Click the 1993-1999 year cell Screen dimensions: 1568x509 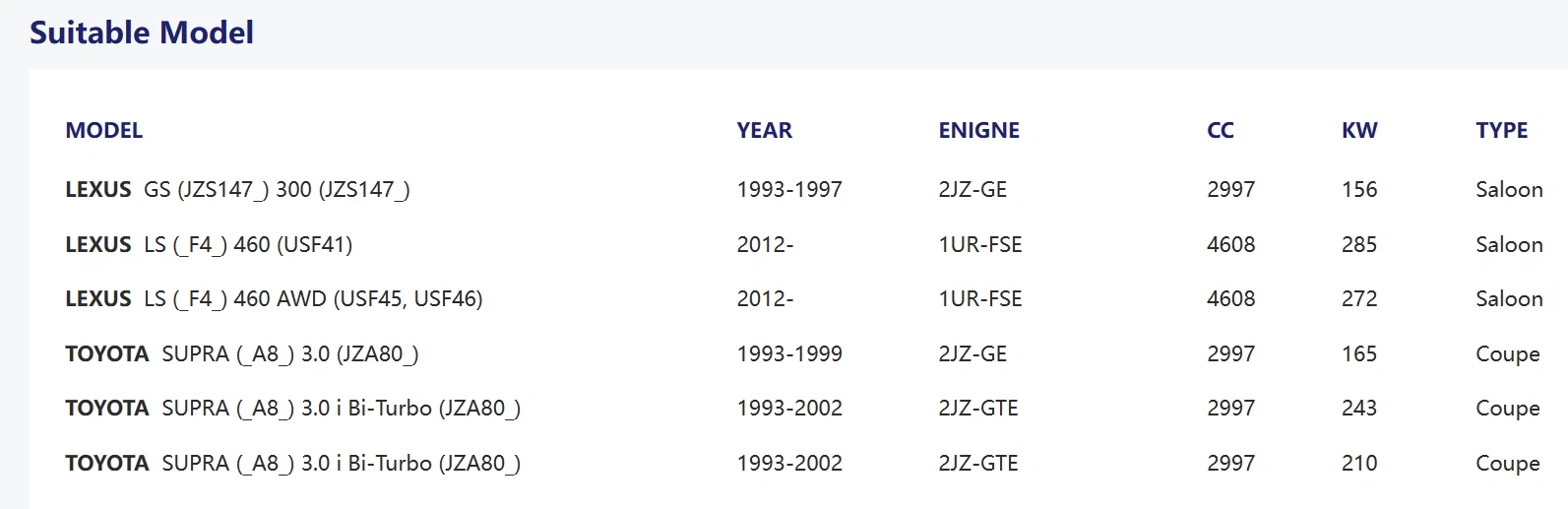tap(788, 354)
